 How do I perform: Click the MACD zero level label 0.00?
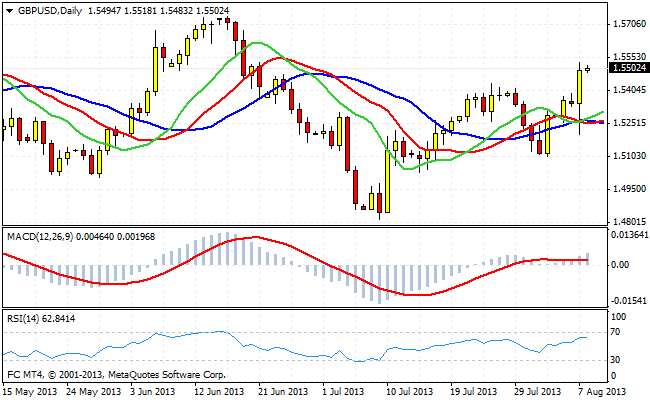click(620, 264)
